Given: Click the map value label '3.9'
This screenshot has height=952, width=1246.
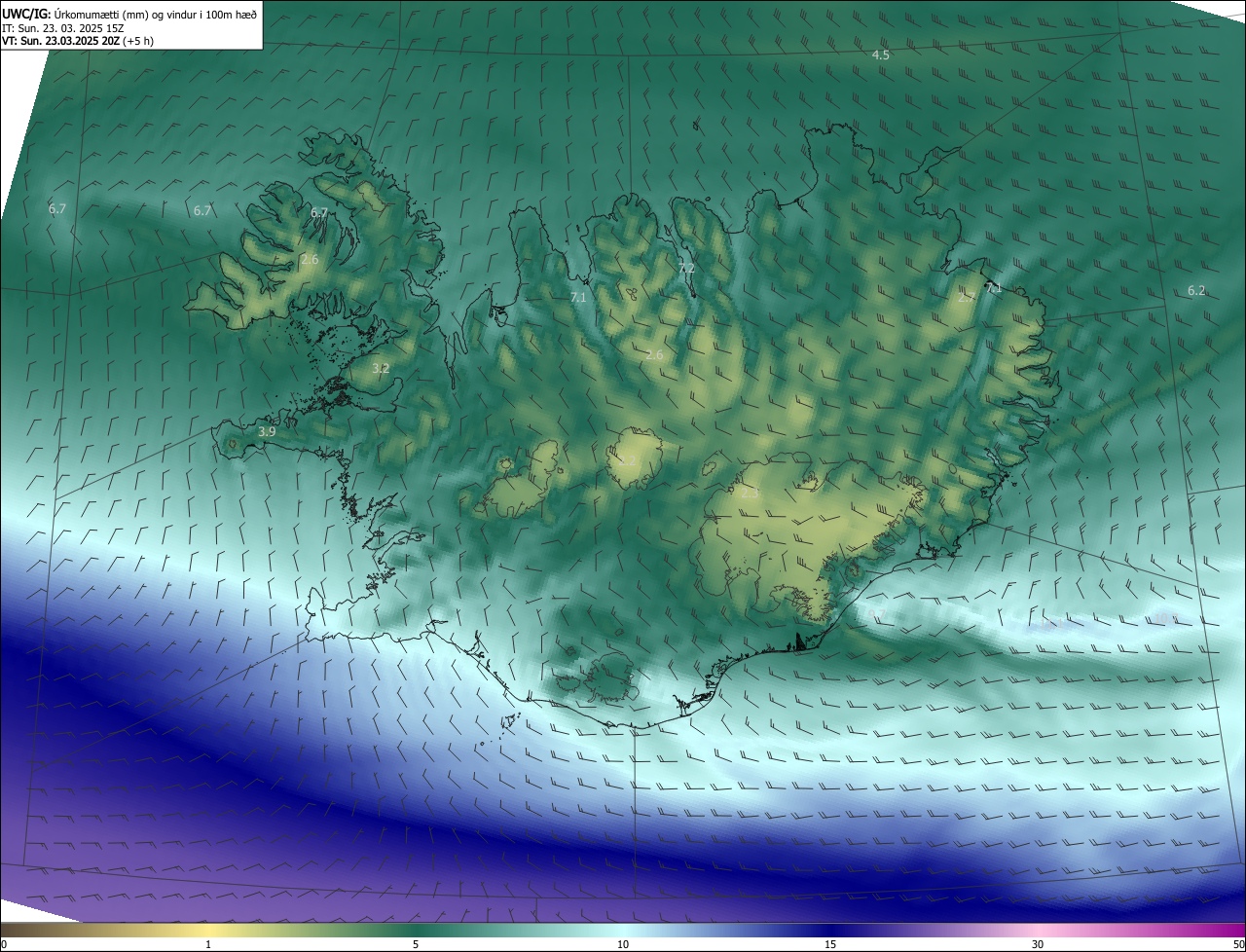Looking at the screenshot, I should tap(267, 431).
